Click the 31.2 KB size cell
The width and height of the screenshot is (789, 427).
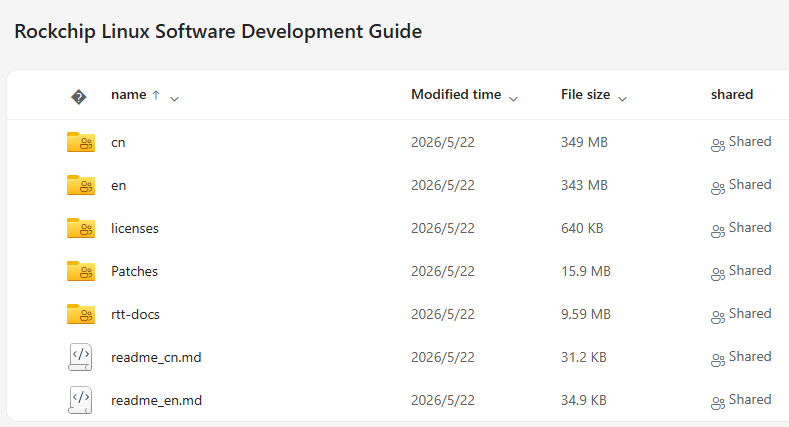(584, 358)
